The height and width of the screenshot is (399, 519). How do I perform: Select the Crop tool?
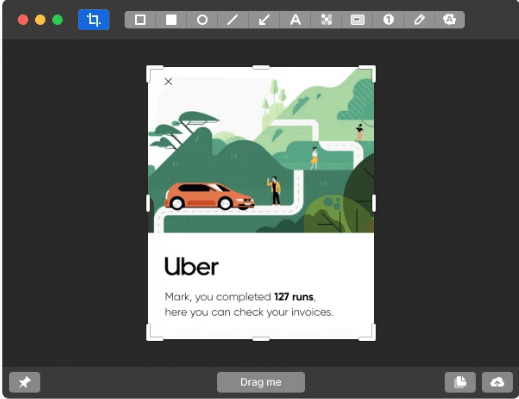[94, 20]
